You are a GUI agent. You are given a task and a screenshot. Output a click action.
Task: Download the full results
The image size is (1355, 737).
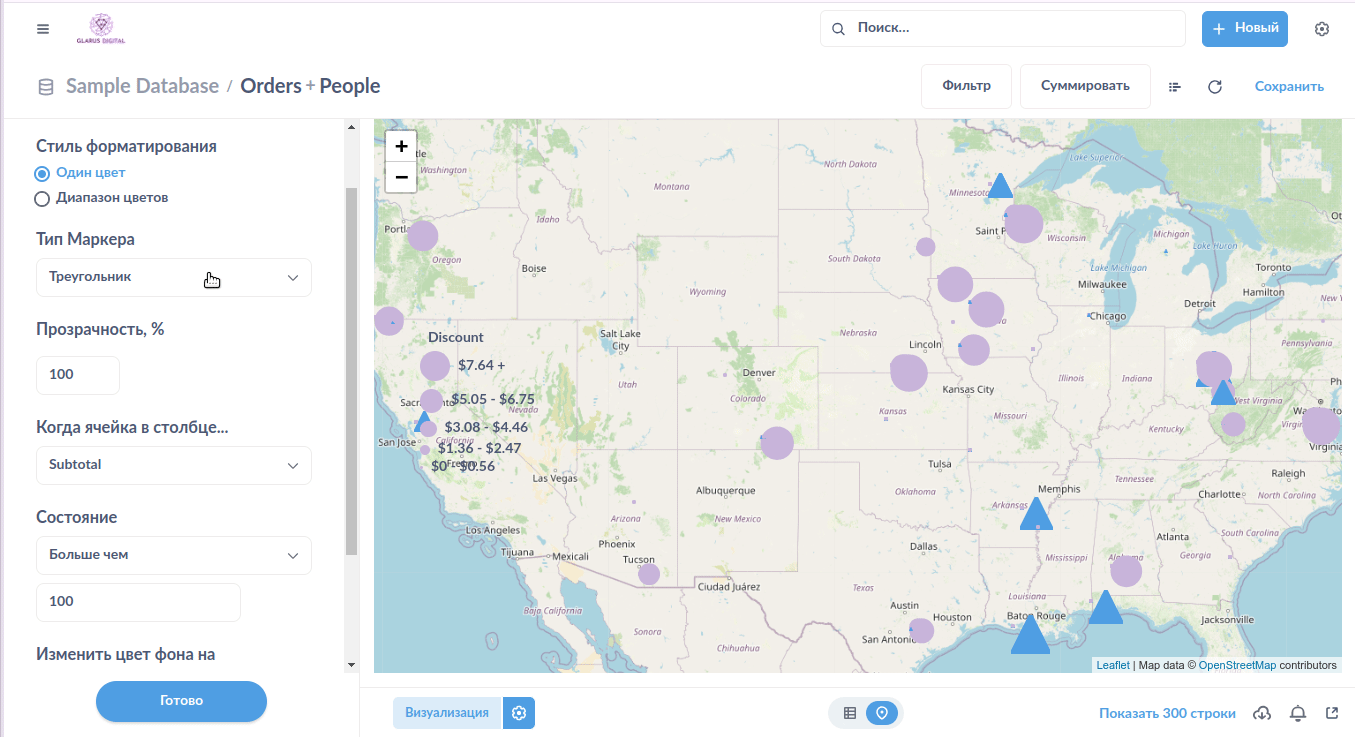pyautogui.click(x=1262, y=713)
